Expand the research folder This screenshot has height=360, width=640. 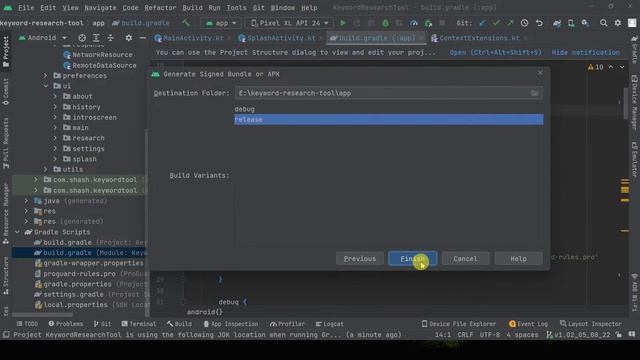pyautogui.click(x=55, y=138)
